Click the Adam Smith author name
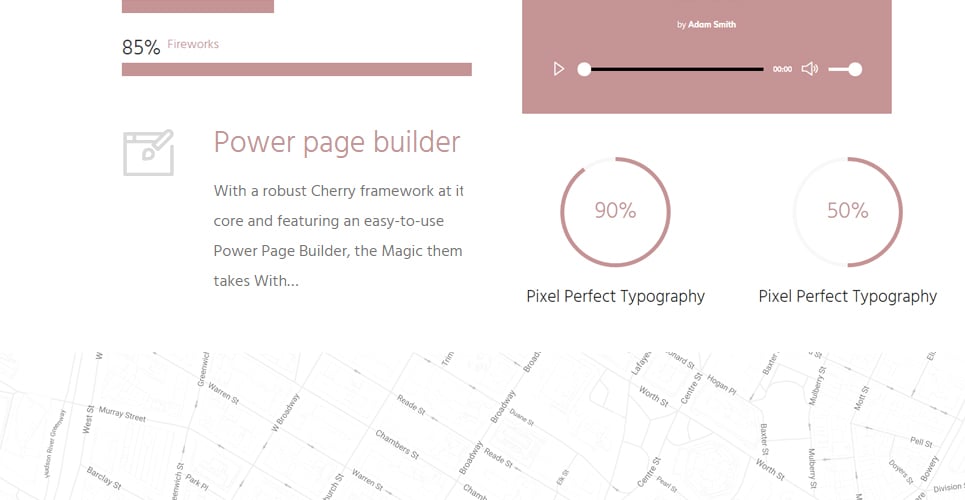The image size is (965, 500). pyautogui.click(x=711, y=25)
